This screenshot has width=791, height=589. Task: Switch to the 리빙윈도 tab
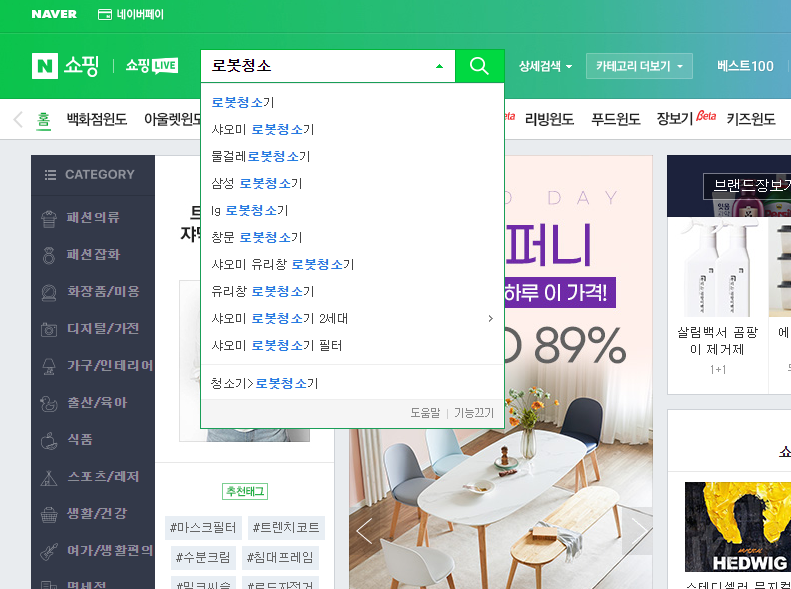549,120
